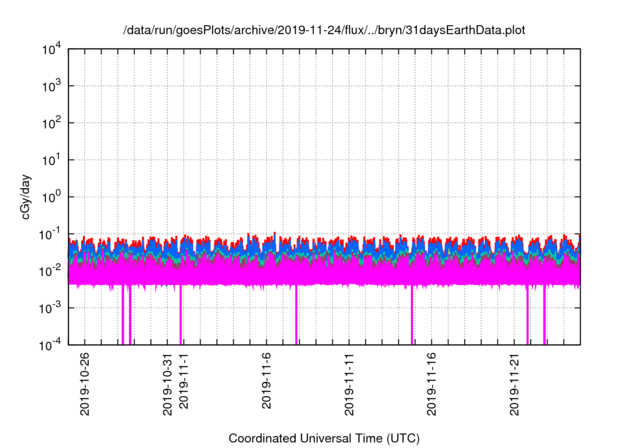The height and width of the screenshot is (448, 640).
Task: Click the plot title file path
Action: point(324,30)
